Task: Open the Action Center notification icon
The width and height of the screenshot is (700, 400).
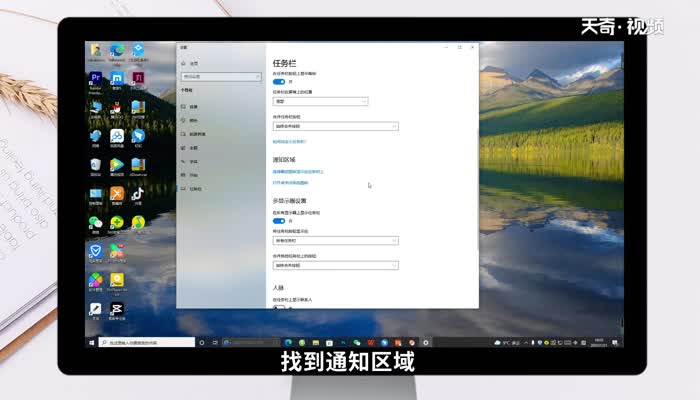Action: tap(615, 342)
